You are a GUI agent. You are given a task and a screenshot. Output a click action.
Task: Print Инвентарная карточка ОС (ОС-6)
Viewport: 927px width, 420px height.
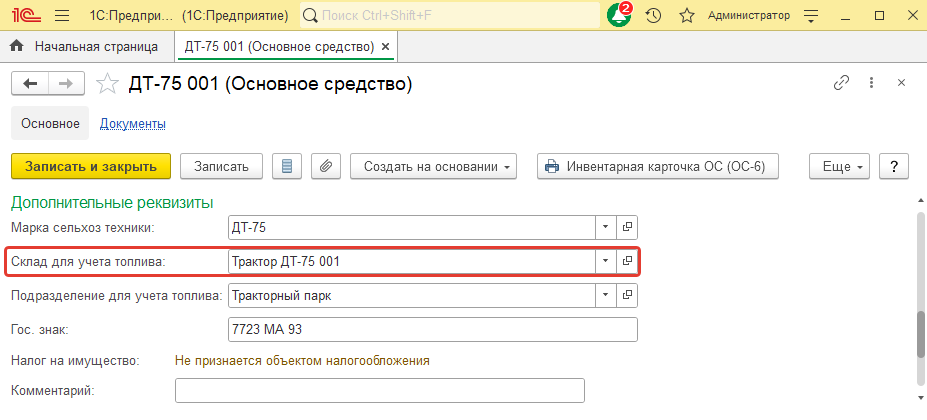[x=657, y=167]
